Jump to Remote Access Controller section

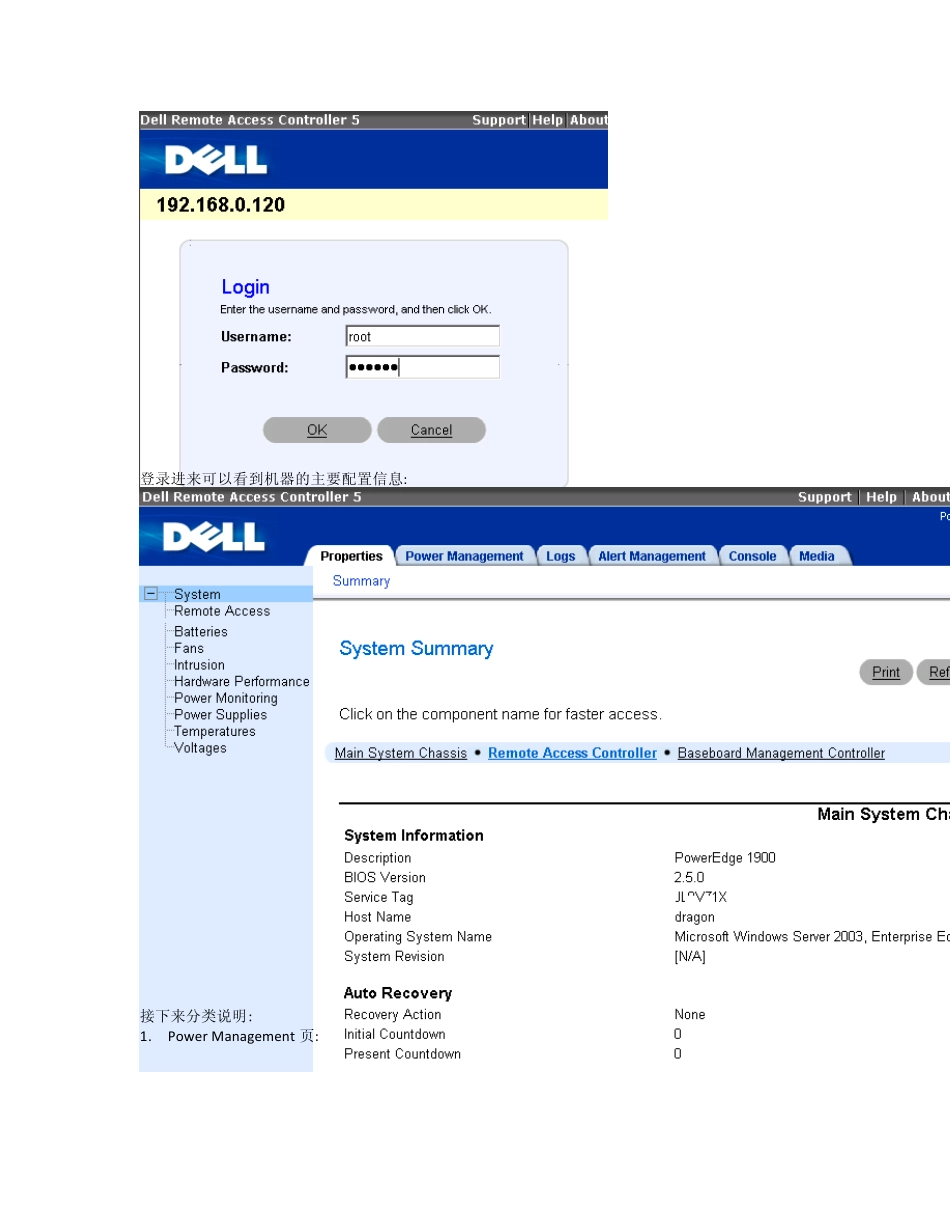(x=572, y=753)
